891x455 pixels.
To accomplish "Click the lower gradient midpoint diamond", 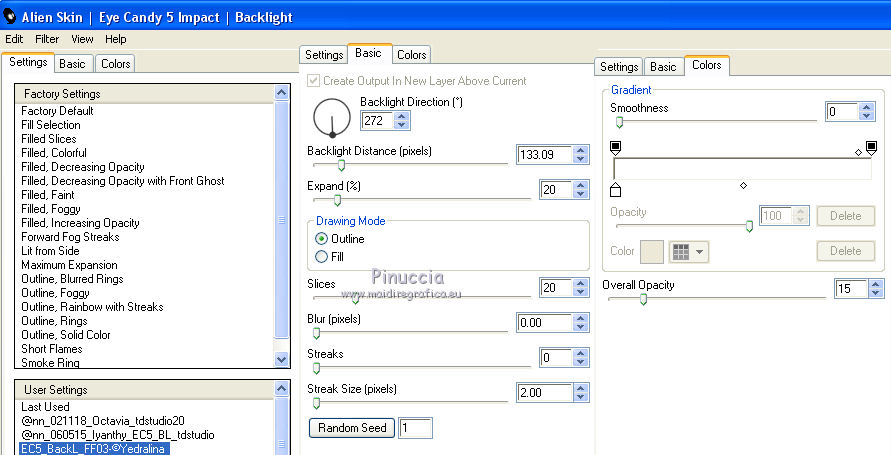I will pos(743,186).
